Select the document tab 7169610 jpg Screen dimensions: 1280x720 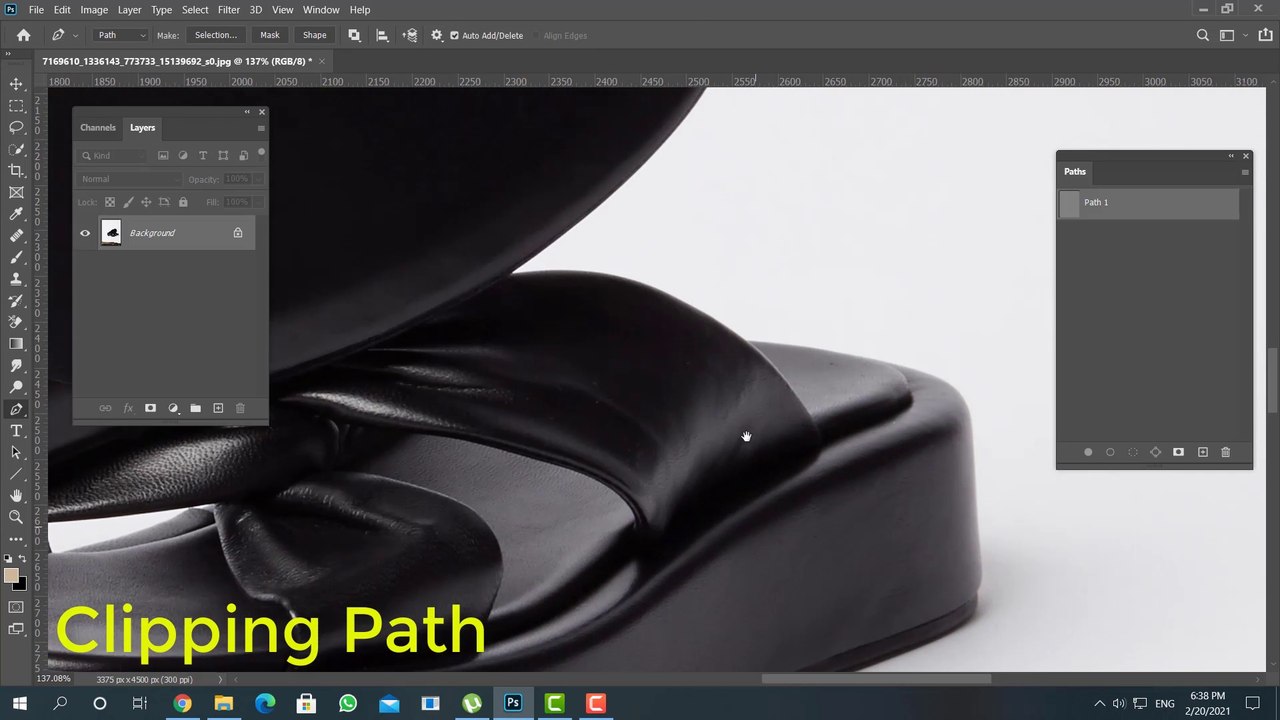click(176, 61)
